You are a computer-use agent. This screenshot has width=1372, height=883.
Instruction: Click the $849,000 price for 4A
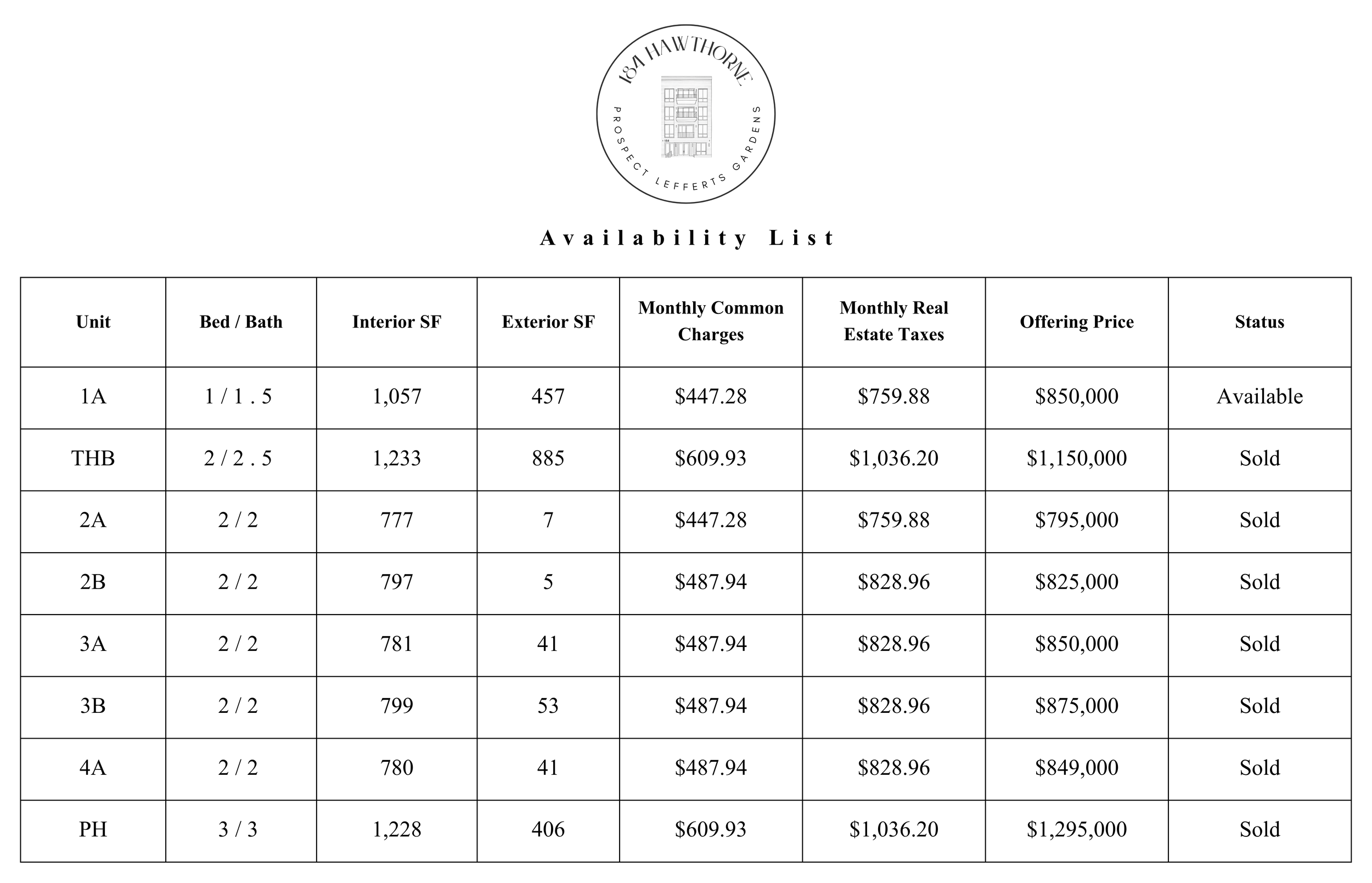click(1077, 768)
